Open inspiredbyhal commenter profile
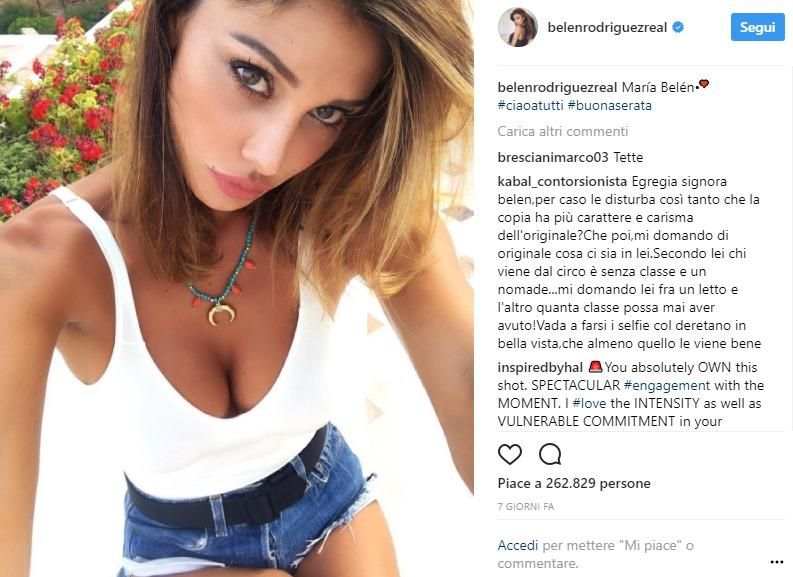793x577 pixels. tap(540, 367)
